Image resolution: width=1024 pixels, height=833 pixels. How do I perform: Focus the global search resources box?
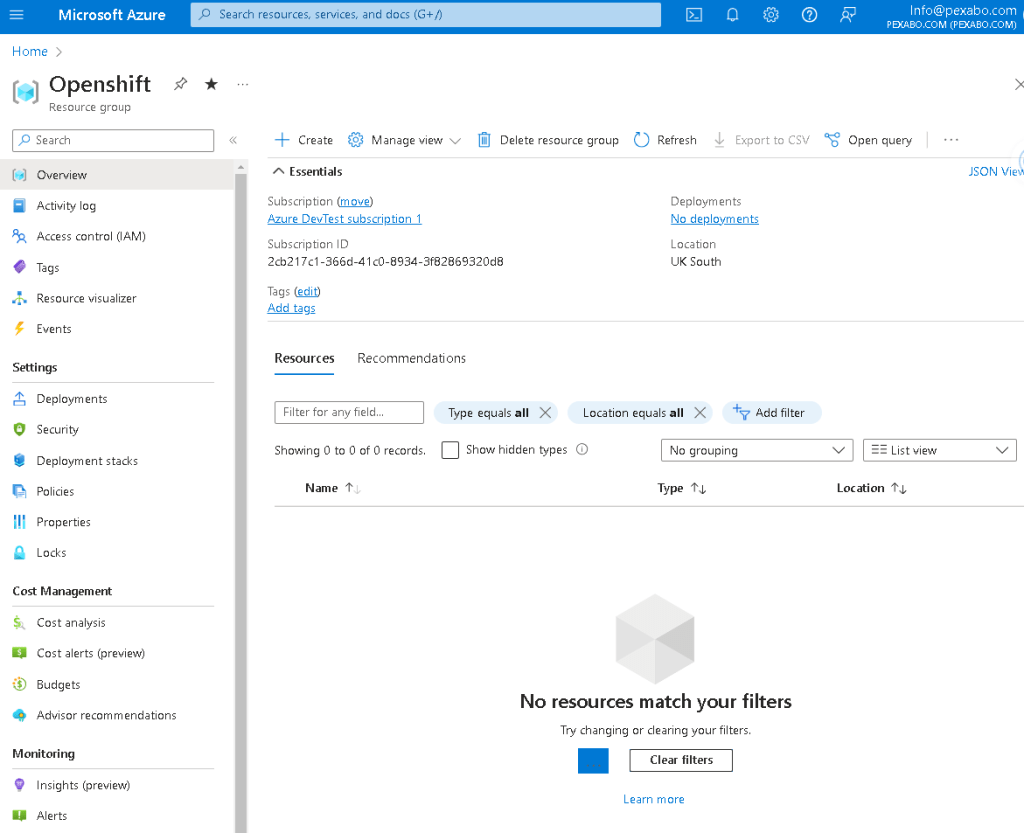[426, 14]
